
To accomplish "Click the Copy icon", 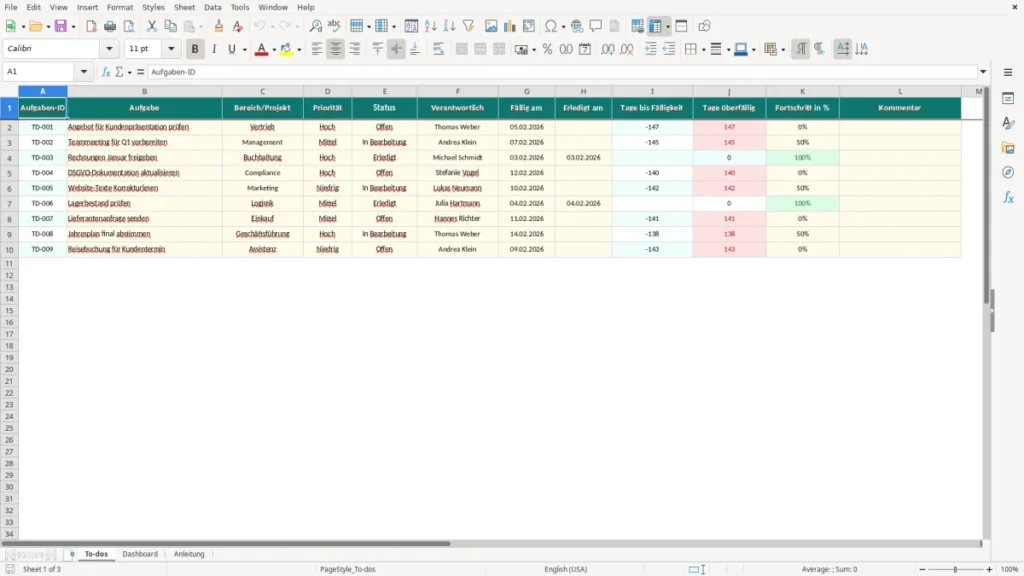I will pyautogui.click(x=170, y=26).
